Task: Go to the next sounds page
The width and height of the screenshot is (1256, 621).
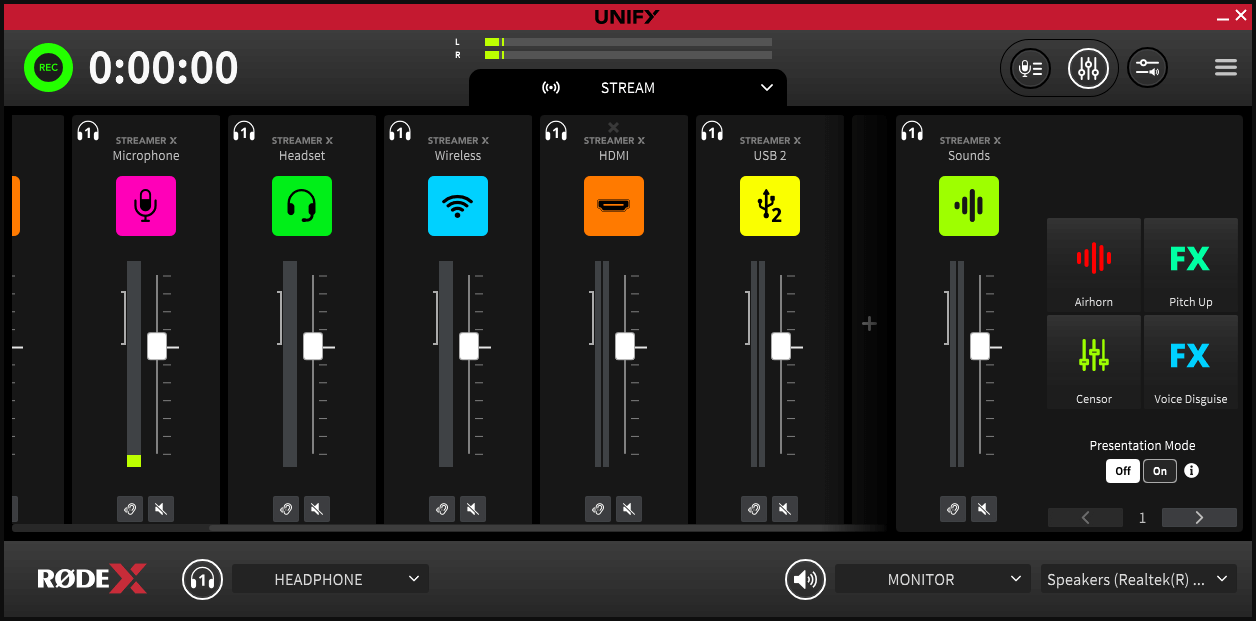Action: tap(1198, 517)
